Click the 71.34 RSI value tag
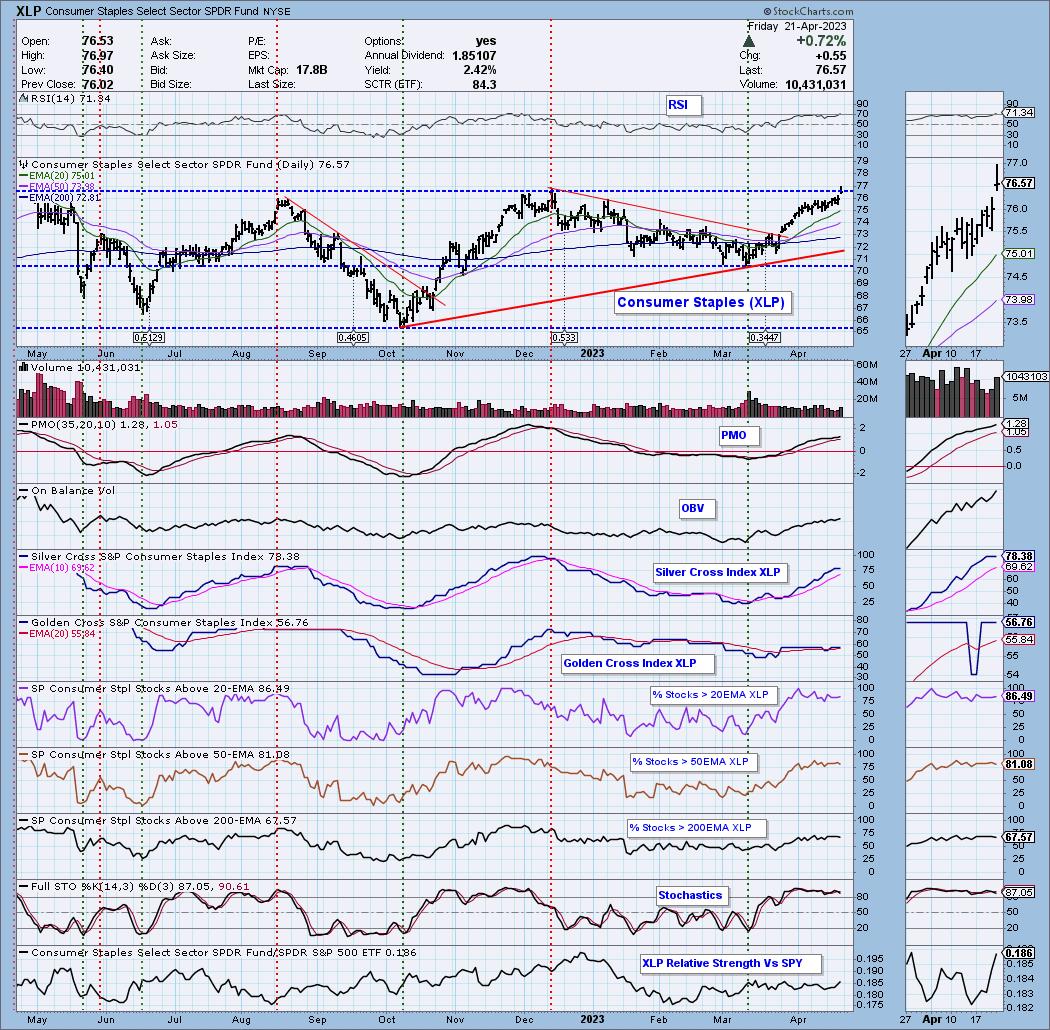The image size is (1050, 1030). (x=1019, y=113)
